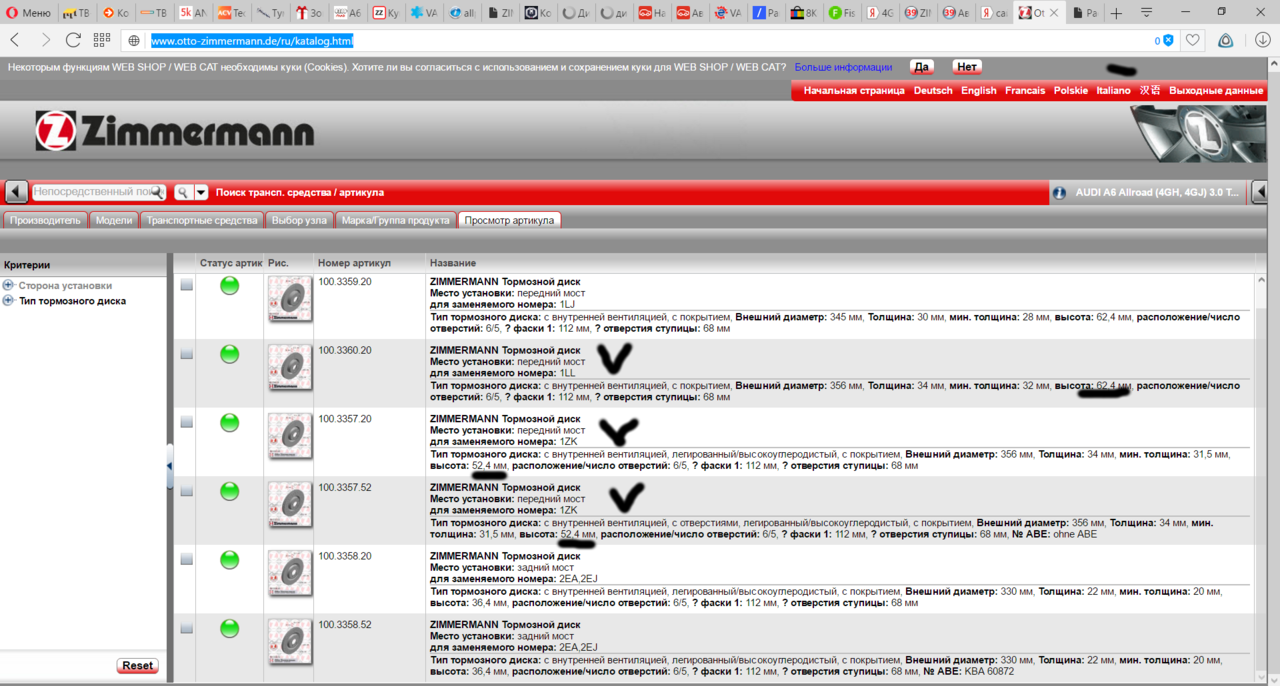Viewport: 1280px width, 686px height.
Task: Tick the checkbox for article 100.3357.20
Action: [x=186, y=422]
